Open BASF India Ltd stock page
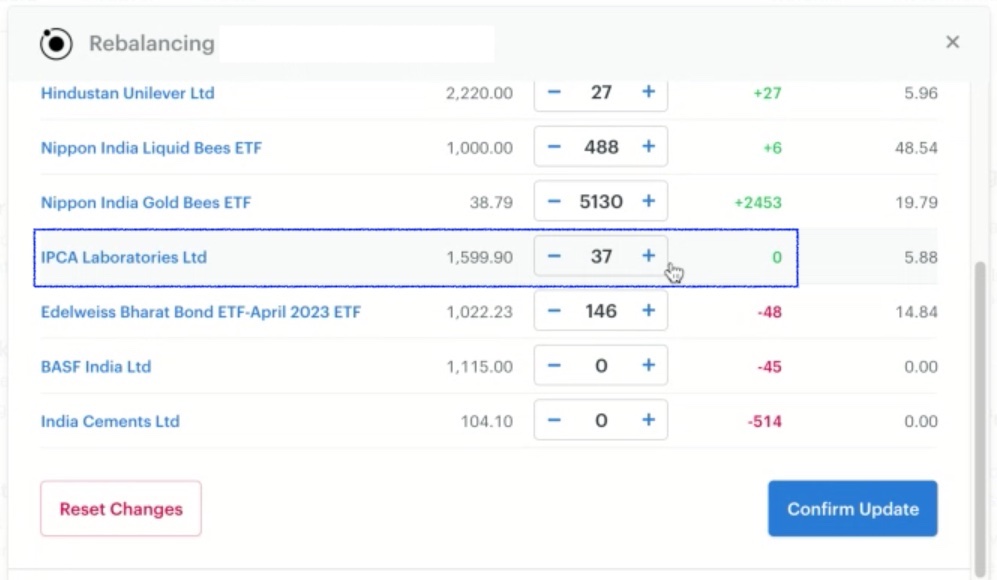997x580 pixels. (96, 364)
